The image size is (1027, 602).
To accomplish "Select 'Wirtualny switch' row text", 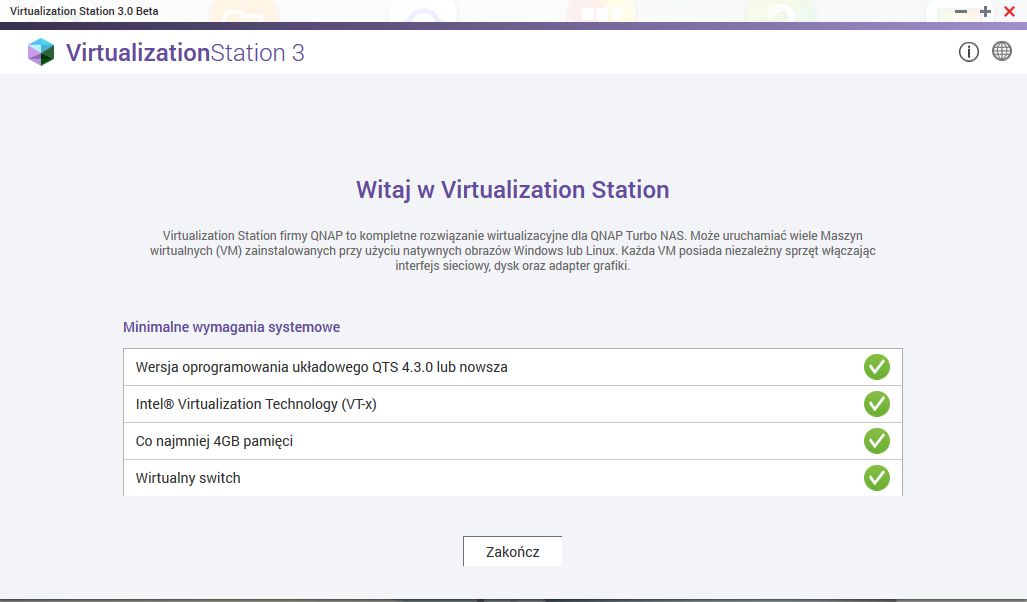I will 188,478.
